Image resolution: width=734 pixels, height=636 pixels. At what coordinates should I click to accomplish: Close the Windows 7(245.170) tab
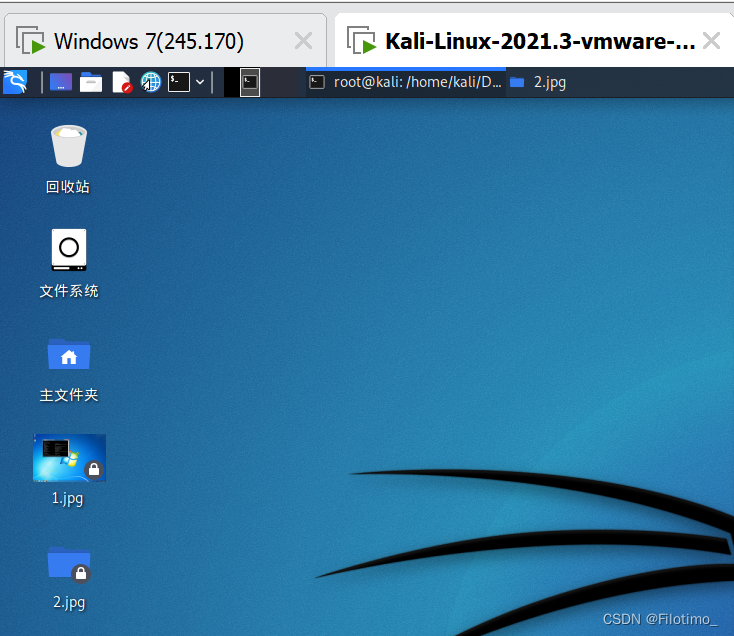pyautogui.click(x=303, y=41)
